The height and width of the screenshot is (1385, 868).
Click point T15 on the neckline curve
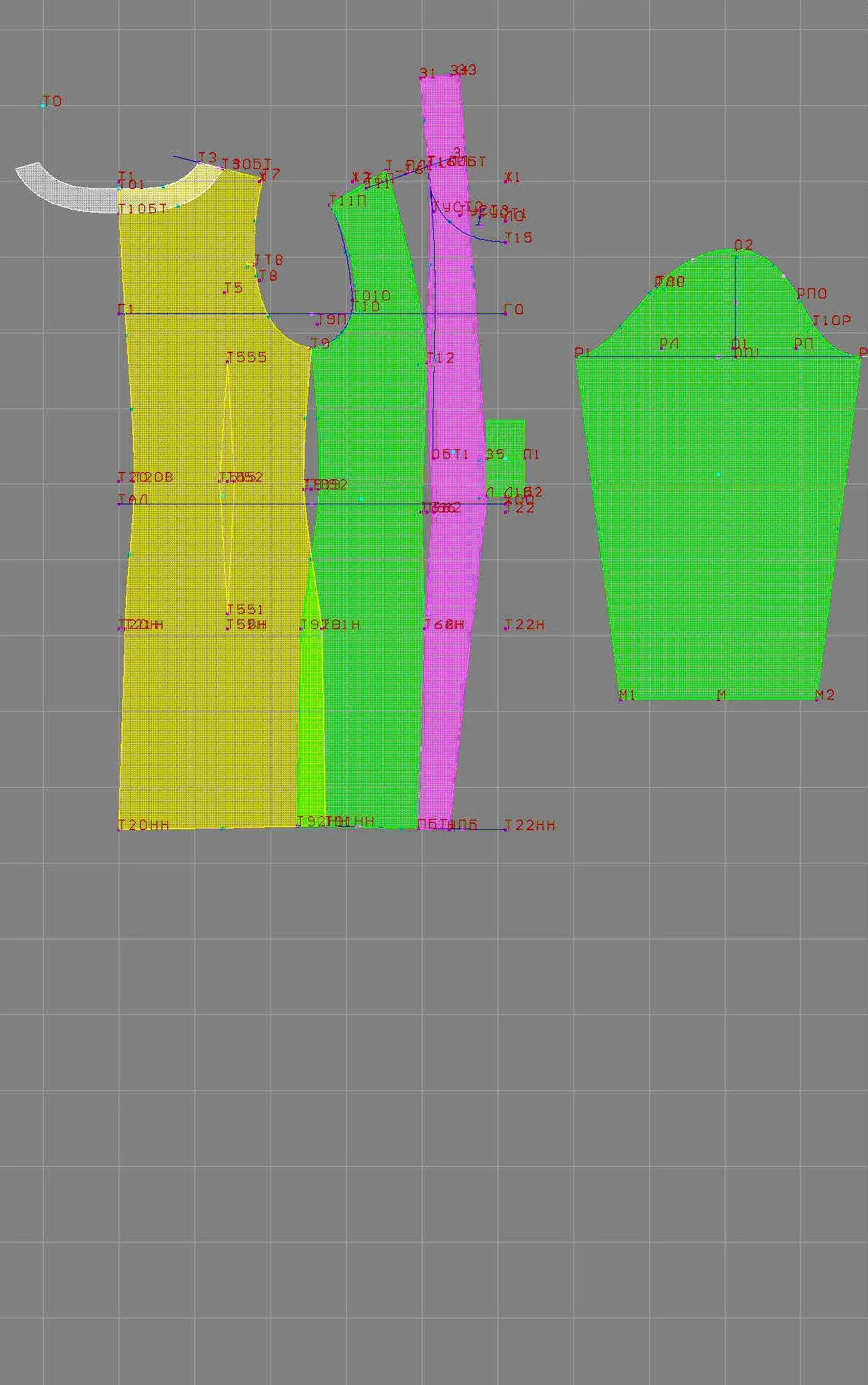click(506, 243)
